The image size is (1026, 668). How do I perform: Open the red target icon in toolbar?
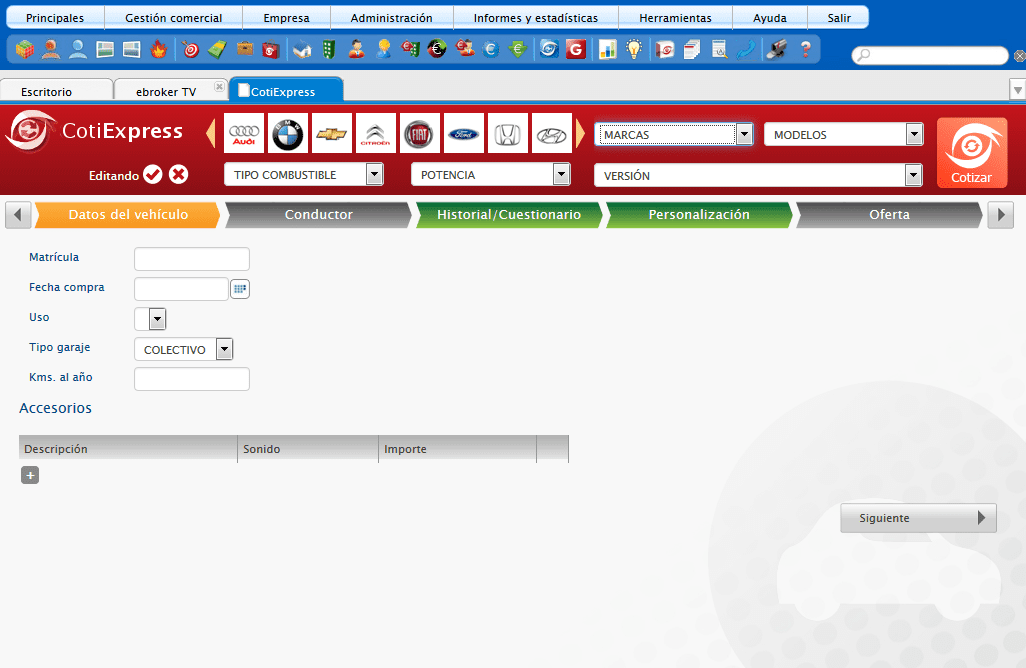[x=190, y=49]
